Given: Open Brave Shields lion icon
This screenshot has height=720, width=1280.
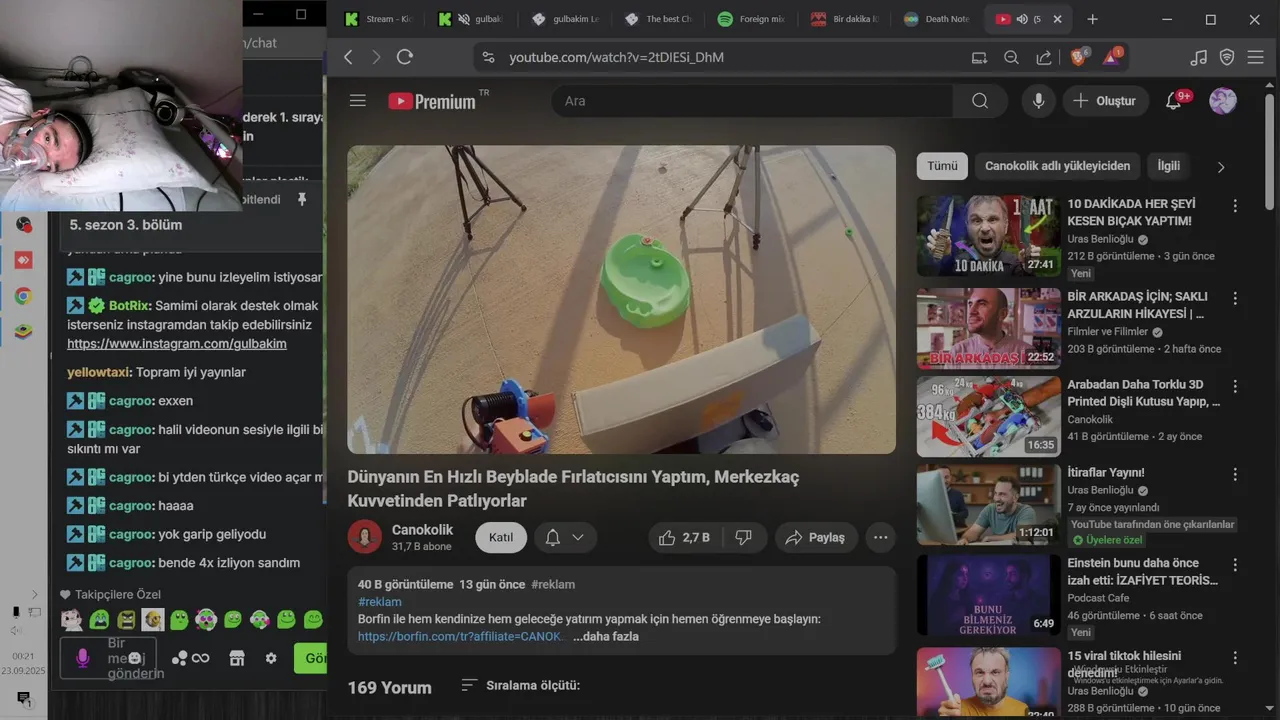Looking at the screenshot, I should pos(1080,57).
